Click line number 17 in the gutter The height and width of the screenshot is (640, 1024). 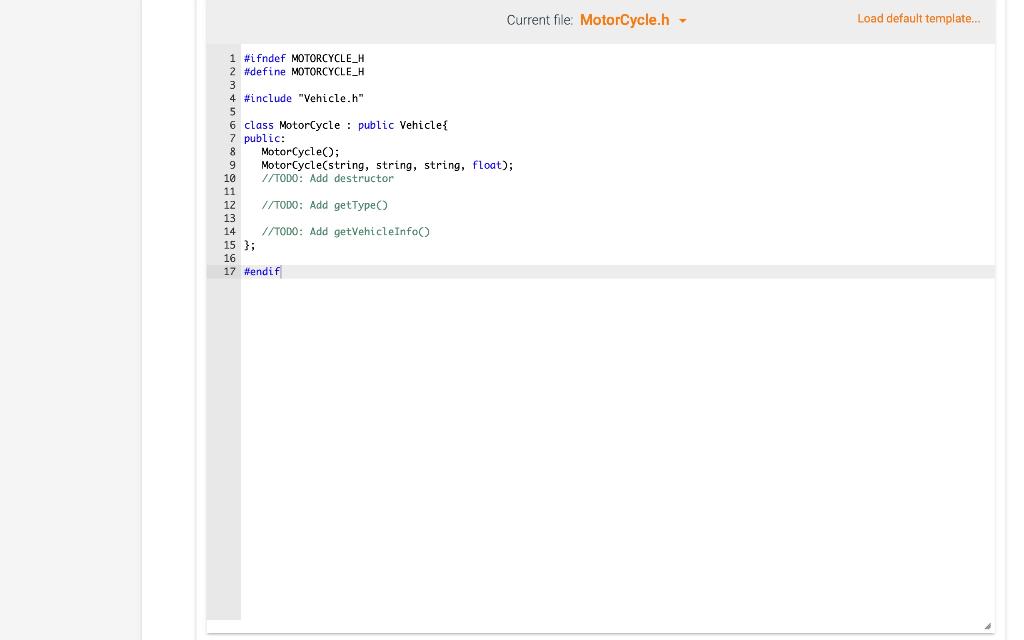[x=229, y=271]
